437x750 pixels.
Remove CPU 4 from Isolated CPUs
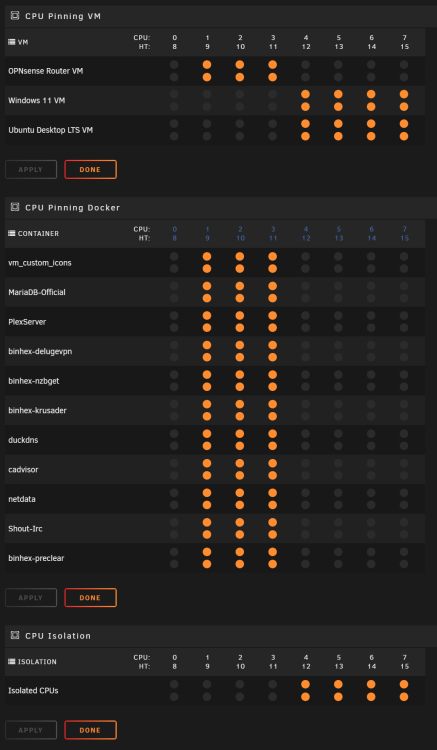pos(306,684)
